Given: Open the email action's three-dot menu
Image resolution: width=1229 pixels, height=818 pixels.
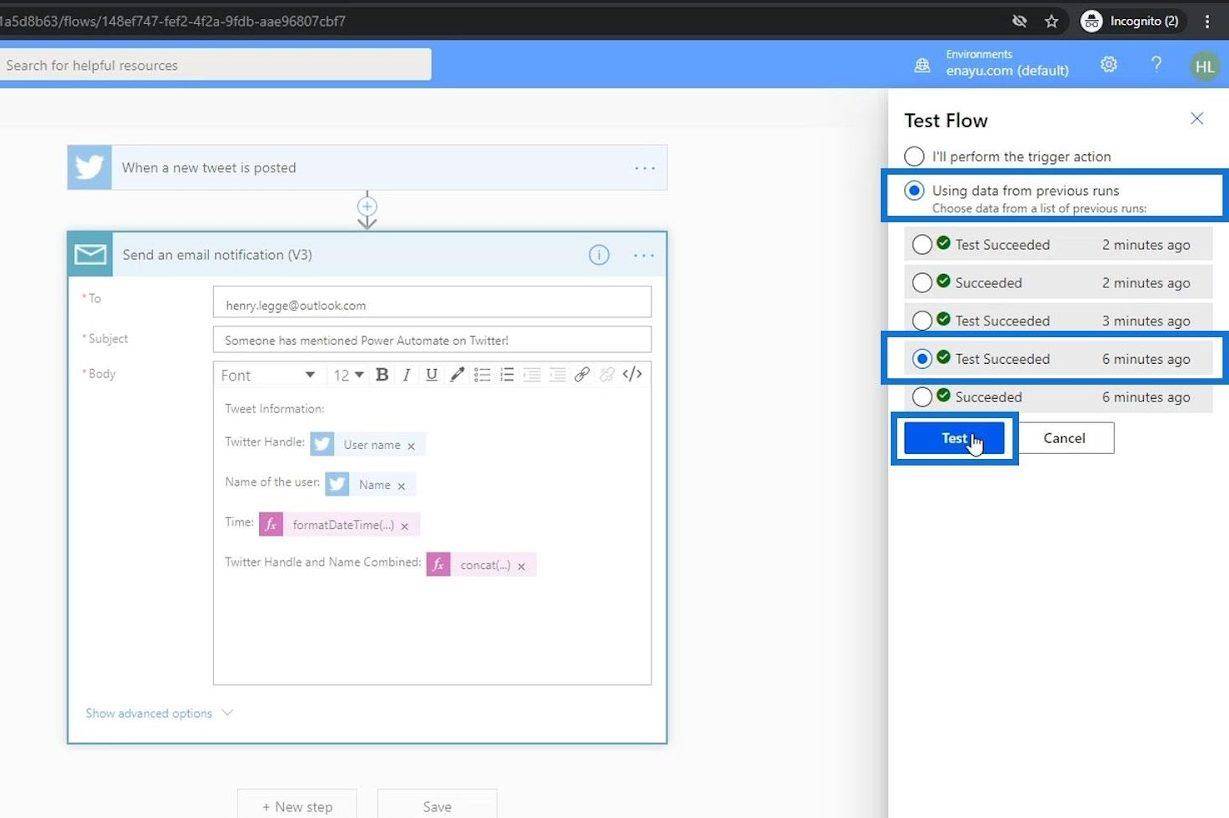Looking at the screenshot, I should click(x=644, y=255).
